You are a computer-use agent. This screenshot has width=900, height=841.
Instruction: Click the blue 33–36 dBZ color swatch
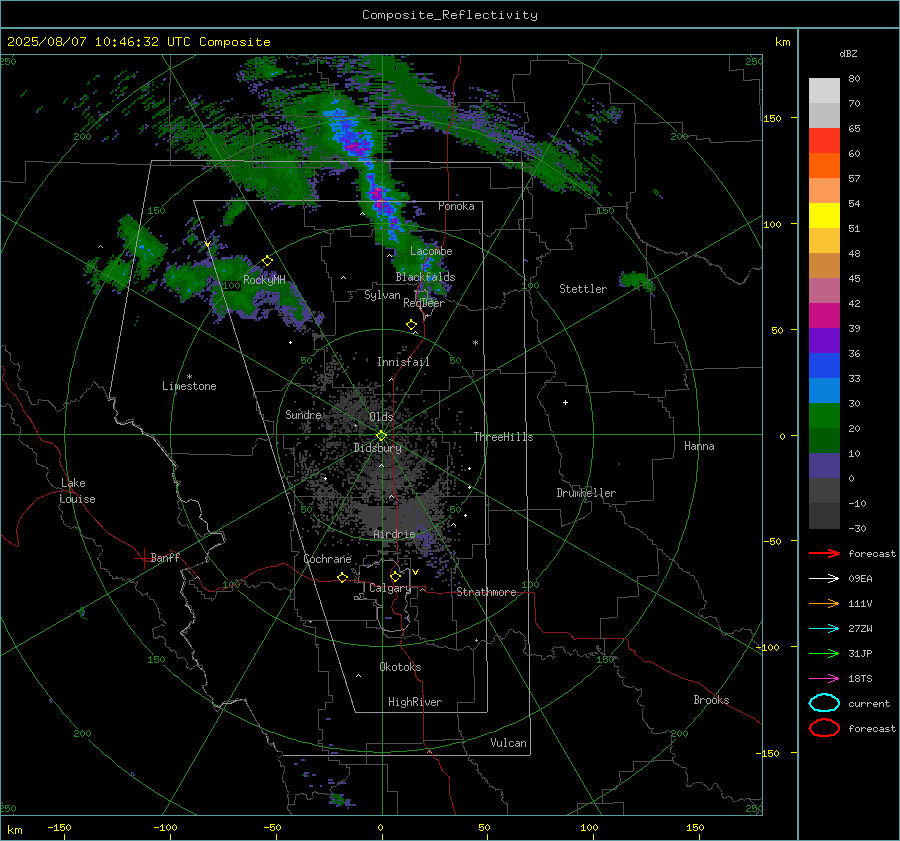tap(824, 365)
